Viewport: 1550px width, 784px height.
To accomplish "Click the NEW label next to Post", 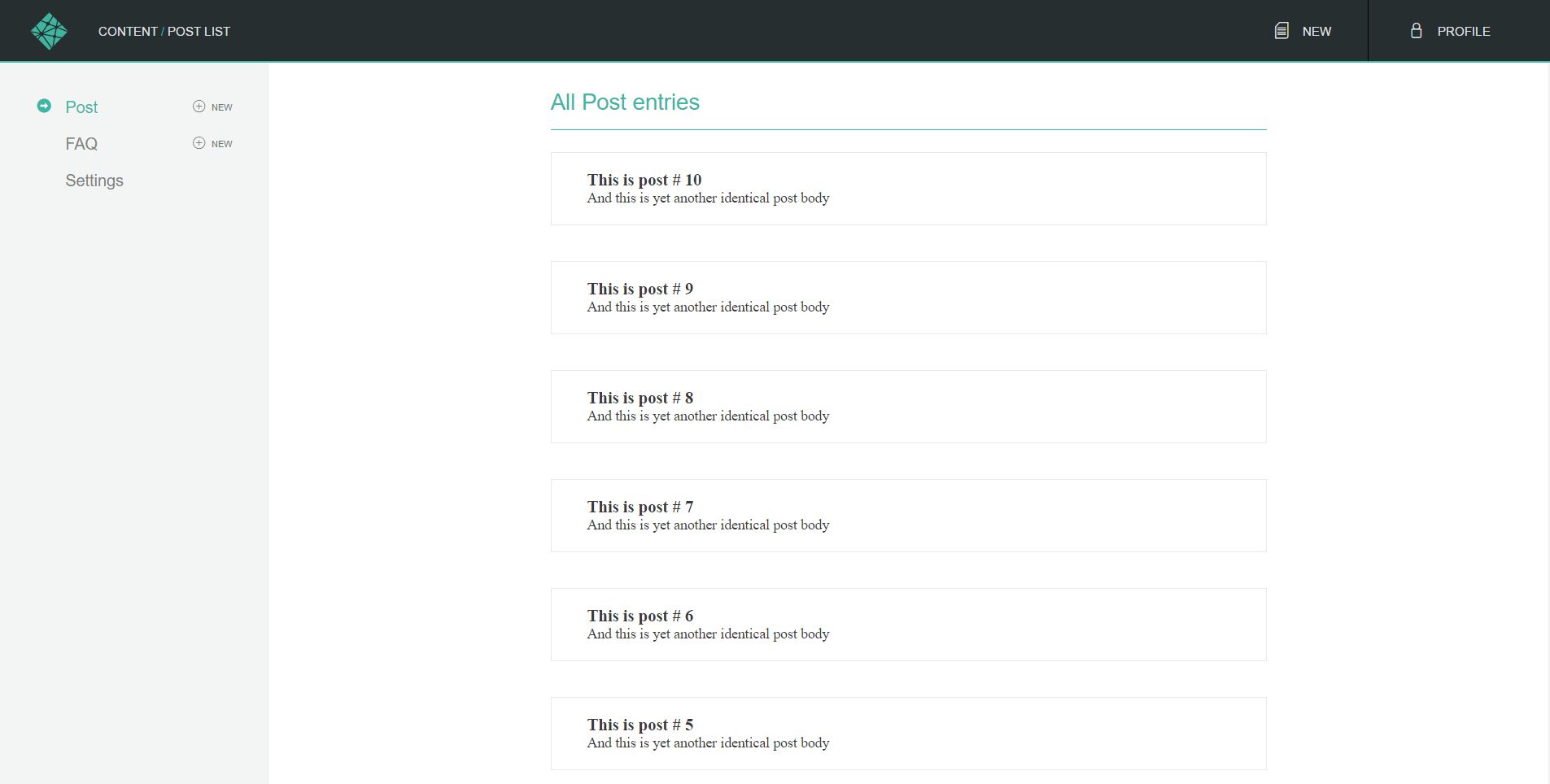I will pyautogui.click(x=221, y=107).
